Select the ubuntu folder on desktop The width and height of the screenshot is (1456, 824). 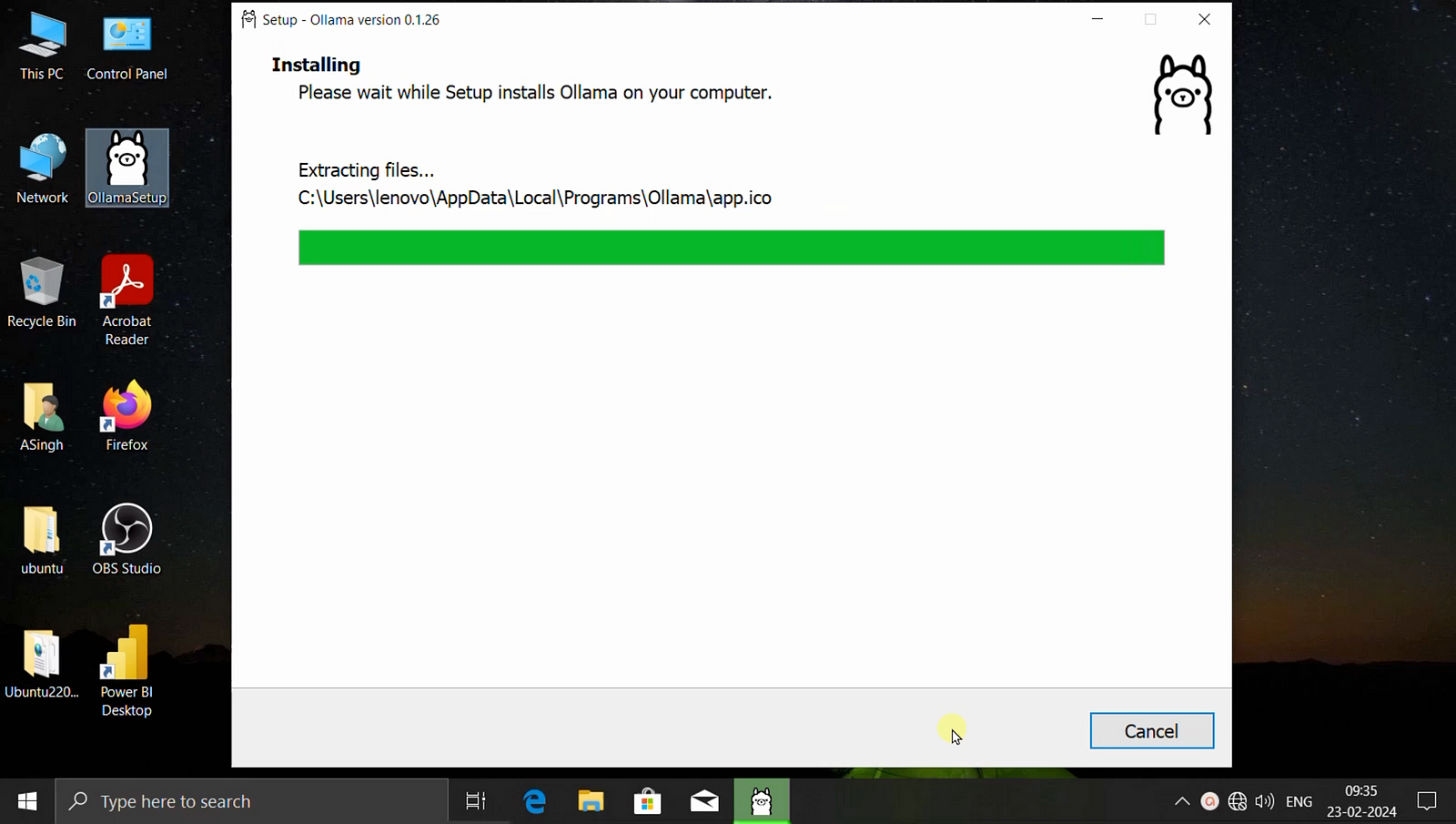41,538
